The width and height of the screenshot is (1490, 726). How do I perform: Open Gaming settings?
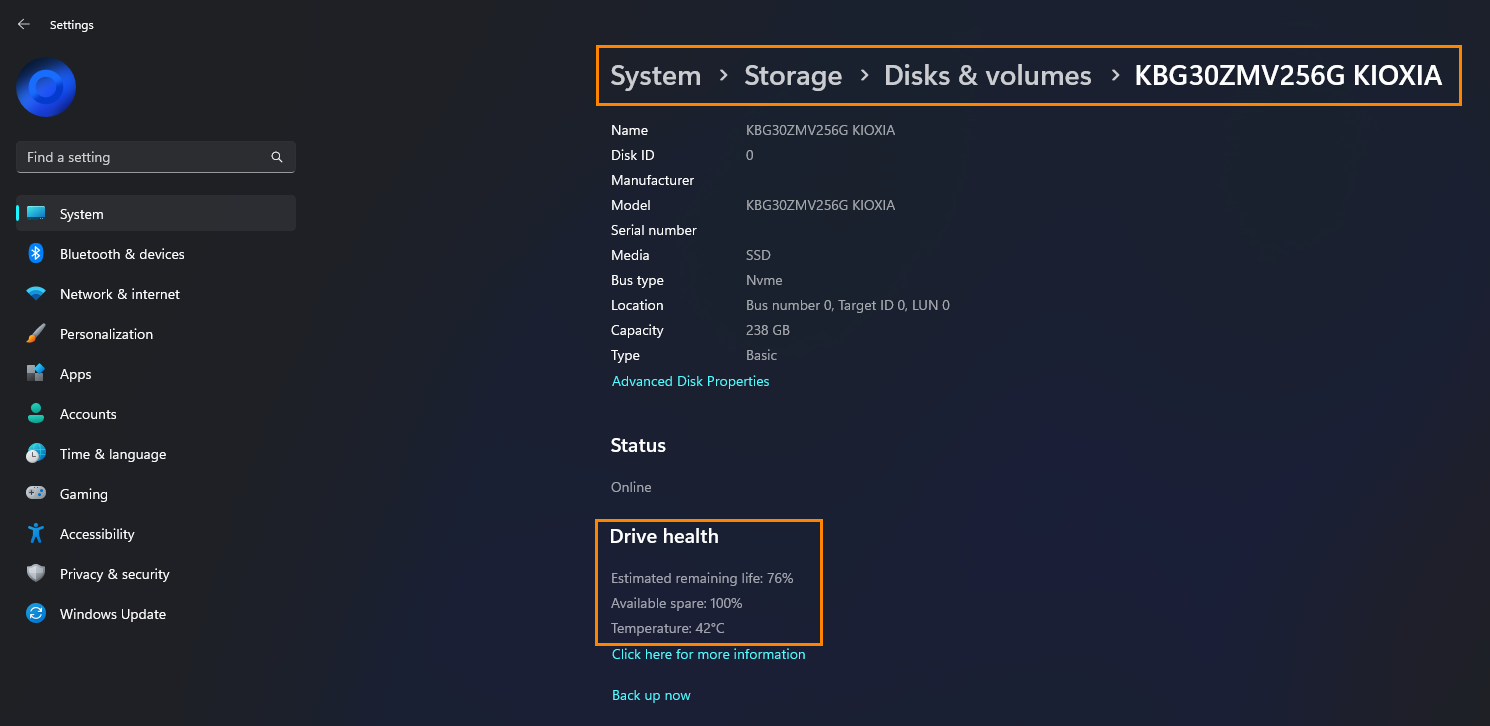tap(156, 494)
